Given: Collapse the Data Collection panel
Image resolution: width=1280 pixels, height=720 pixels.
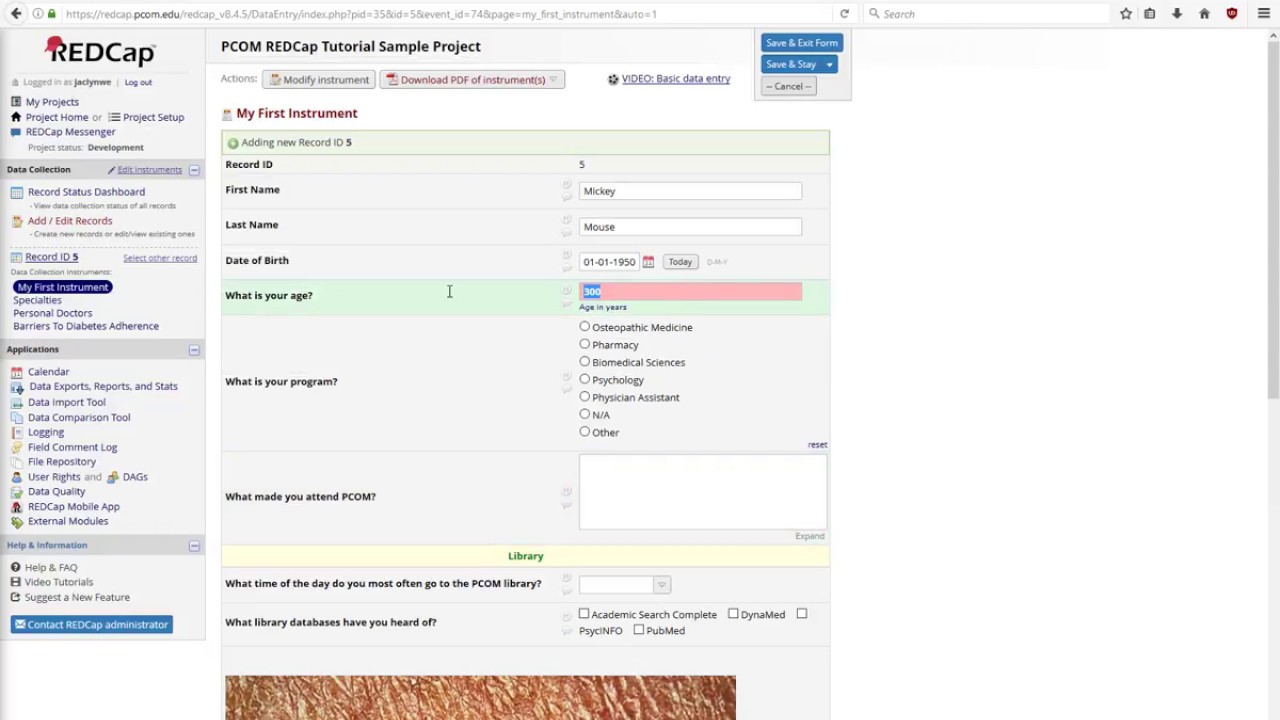Looking at the screenshot, I should pyautogui.click(x=194, y=170).
